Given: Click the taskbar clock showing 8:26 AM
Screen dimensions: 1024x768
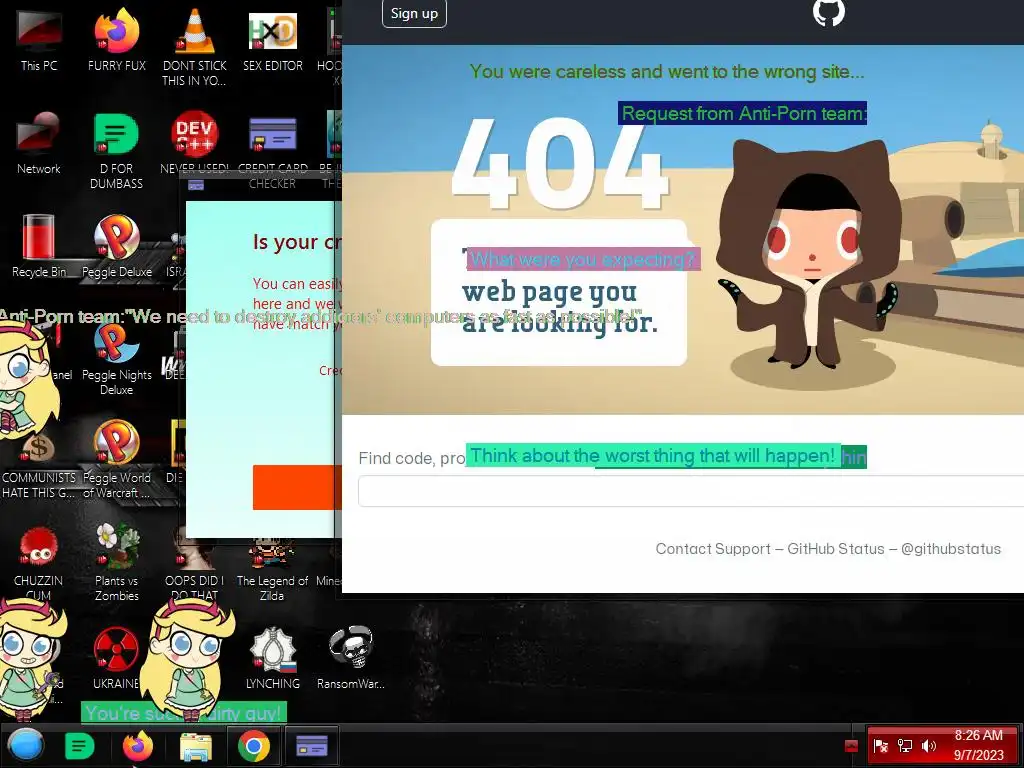Looking at the screenshot, I should (x=978, y=745).
